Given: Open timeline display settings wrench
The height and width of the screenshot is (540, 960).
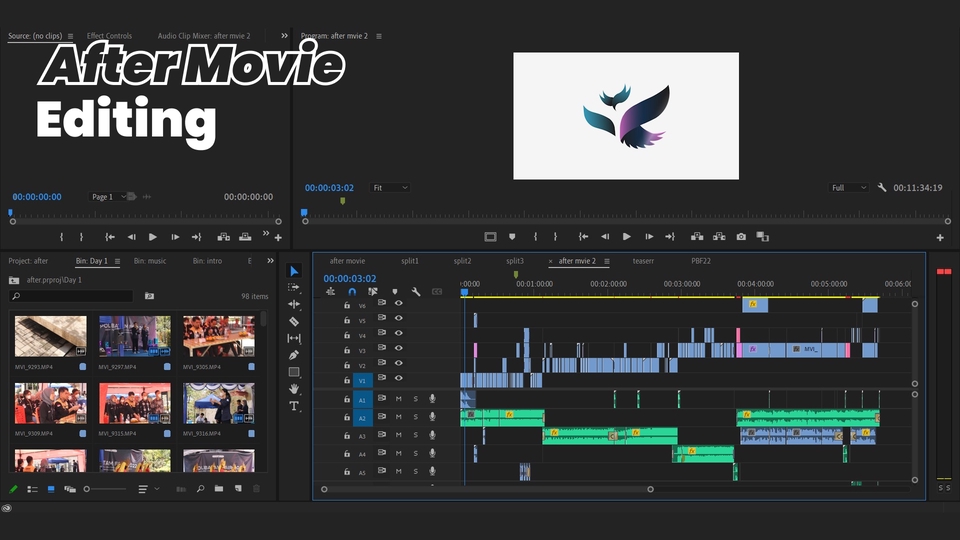Looking at the screenshot, I should pos(416,292).
